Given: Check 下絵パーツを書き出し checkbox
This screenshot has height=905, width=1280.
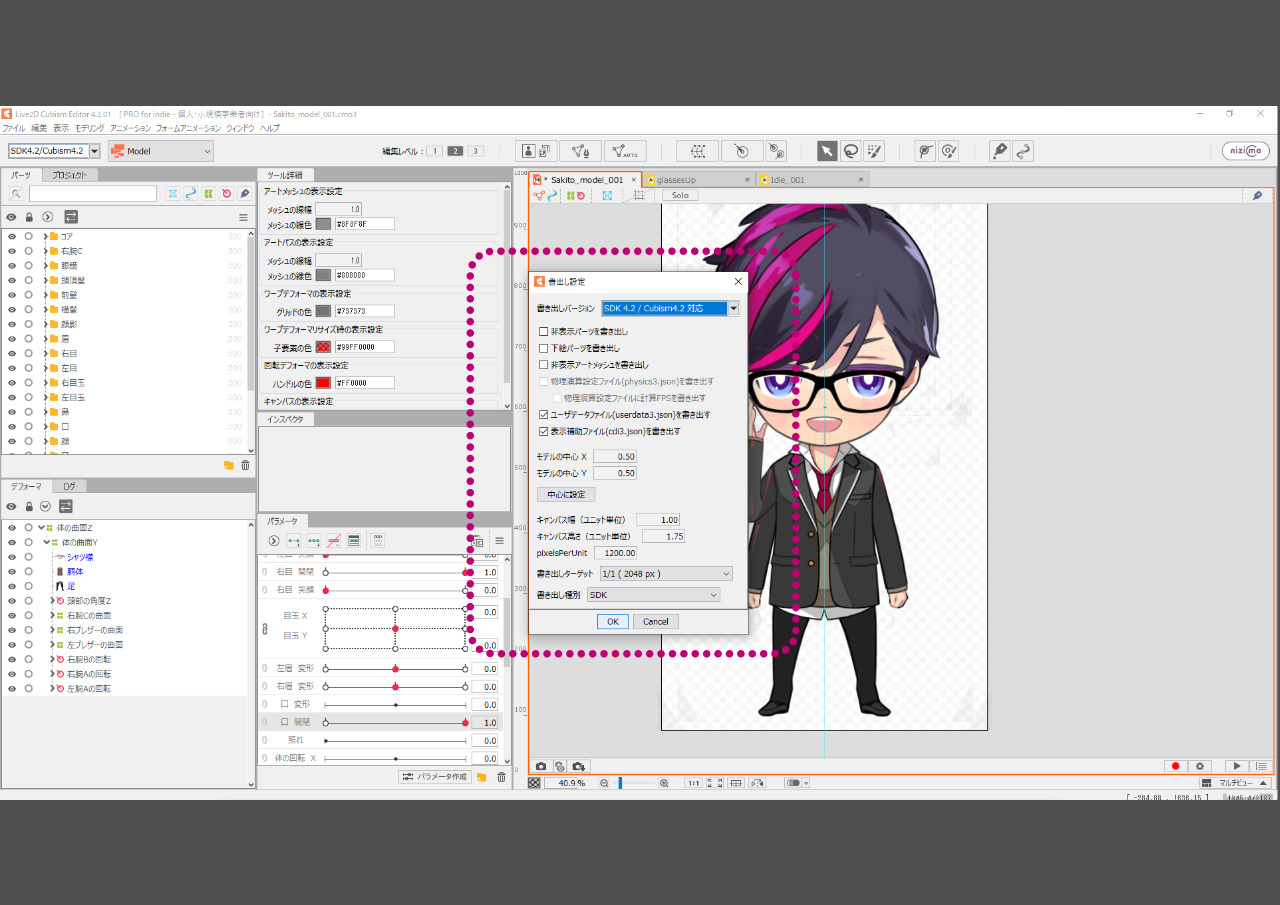Looking at the screenshot, I should pos(543,348).
